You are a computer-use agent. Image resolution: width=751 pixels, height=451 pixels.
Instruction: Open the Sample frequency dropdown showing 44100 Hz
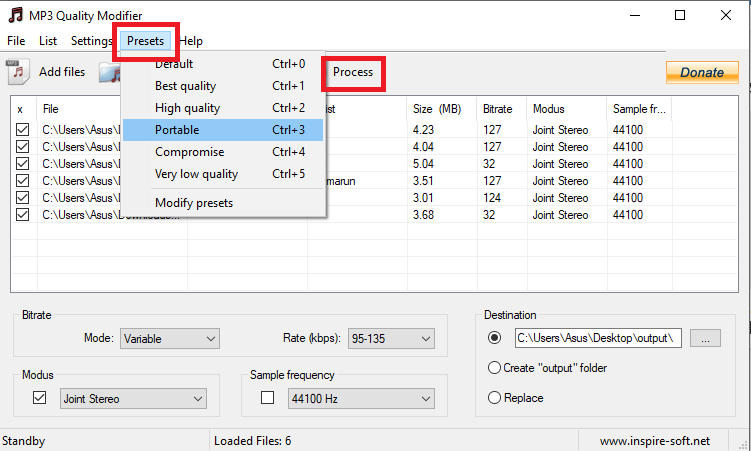point(361,399)
